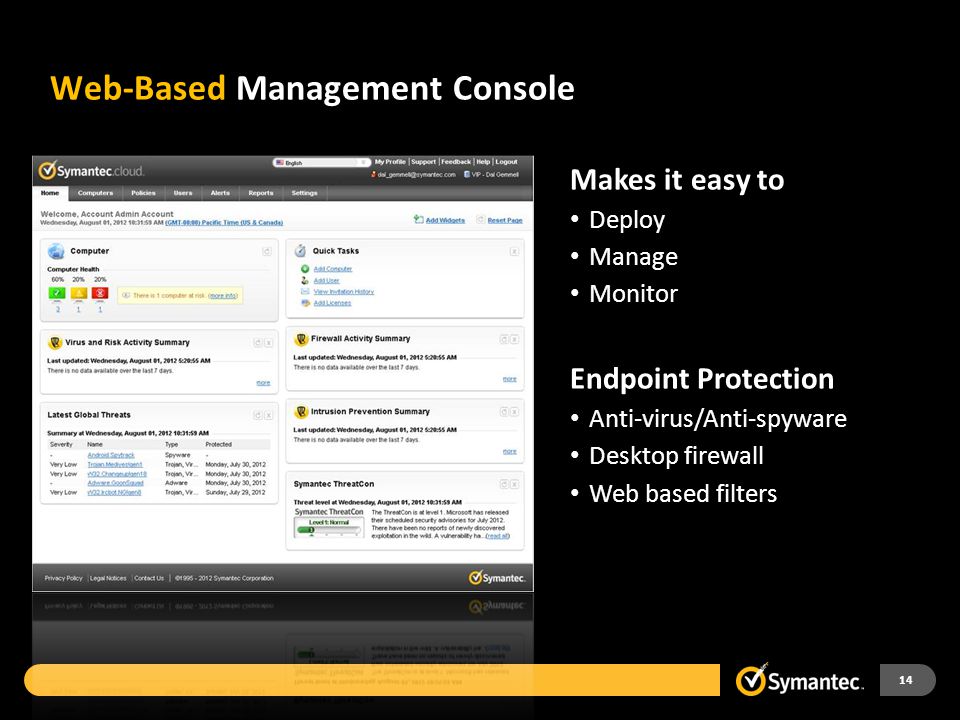Click the Android Spytrack threat link
The height and width of the screenshot is (720, 960).
pyautogui.click(x=111, y=456)
